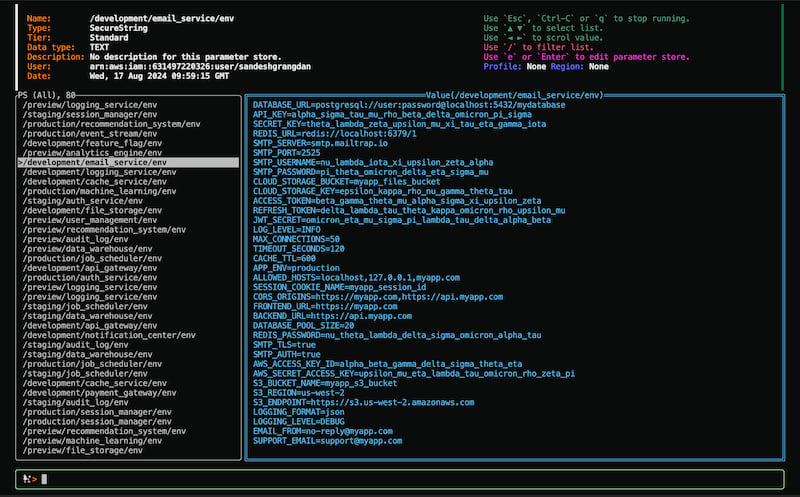Click SMTP_SERVER=smtp.mailtrap.io line

click(320, 143)
